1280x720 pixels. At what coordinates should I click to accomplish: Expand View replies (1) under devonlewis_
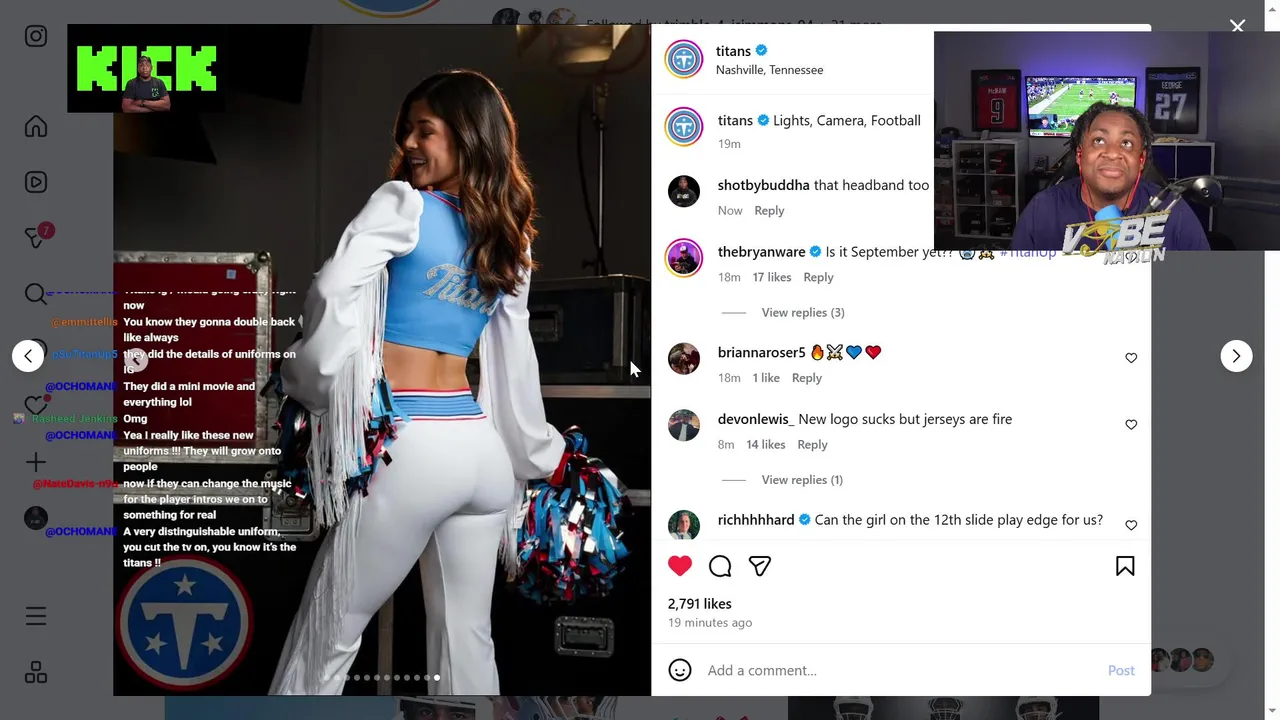click(802, 480)
